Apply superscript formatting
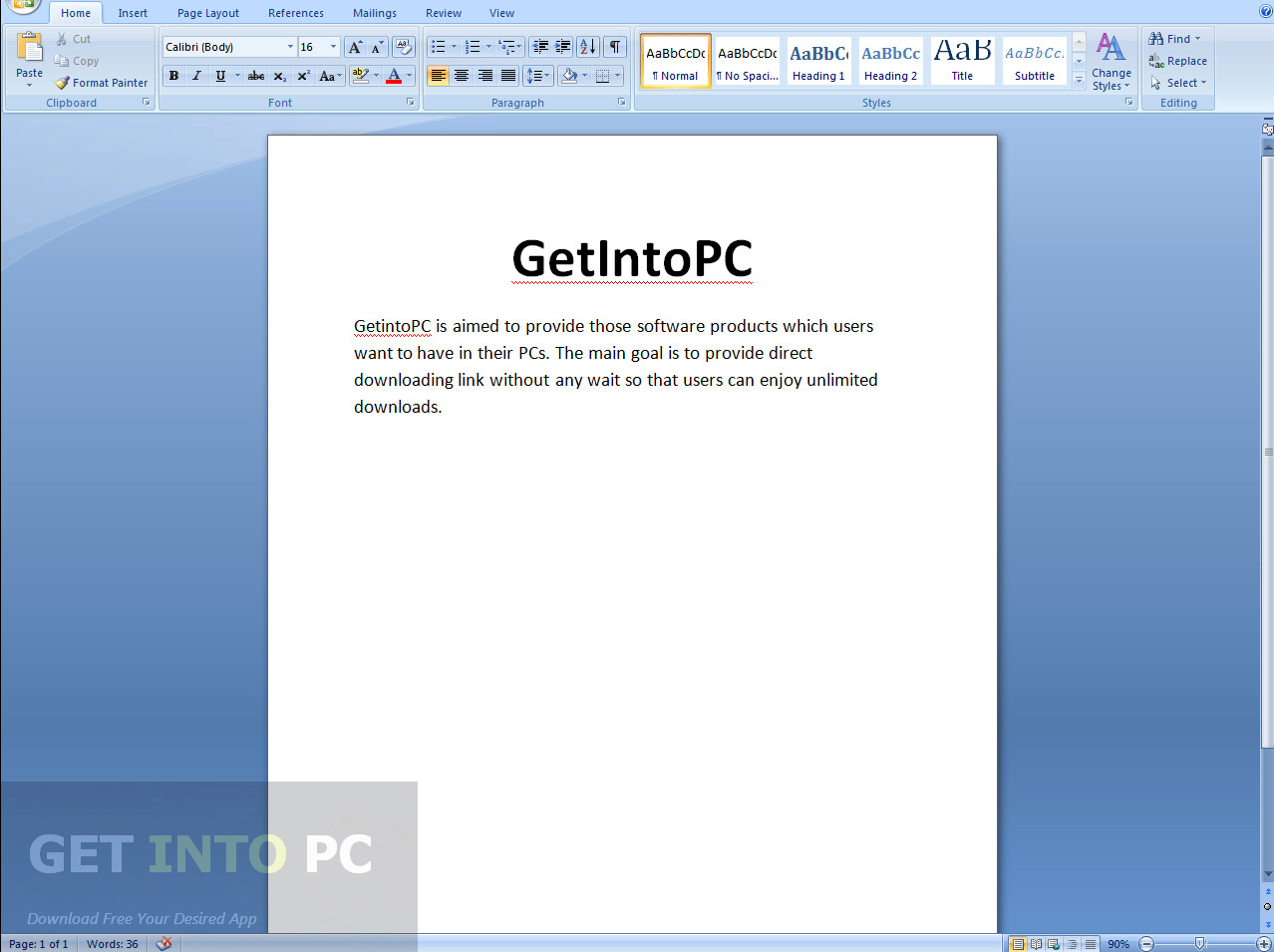This screenshot has height=952, width=1274. (304, 76)
